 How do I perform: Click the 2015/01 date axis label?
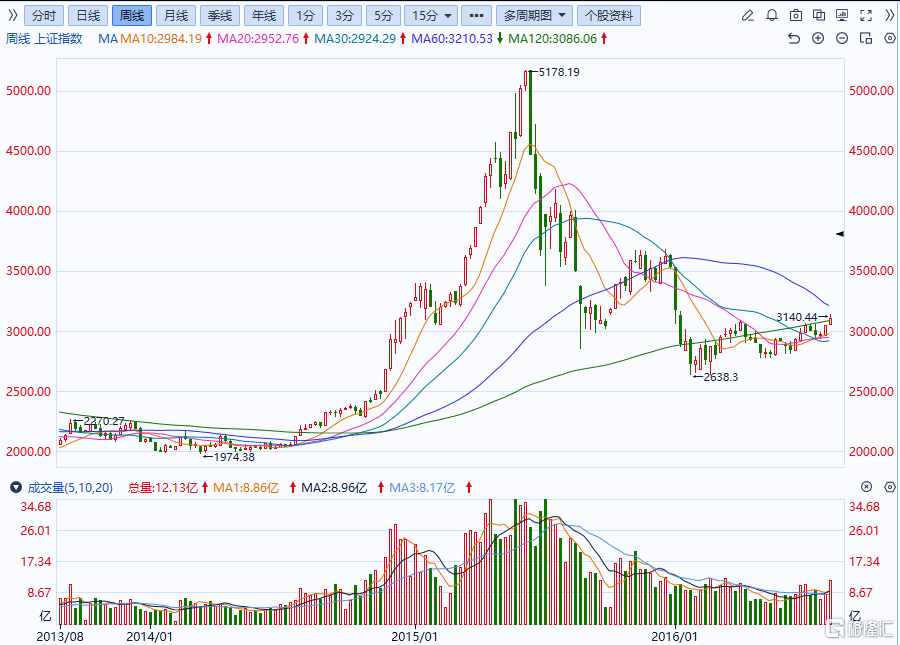[414, 636]
